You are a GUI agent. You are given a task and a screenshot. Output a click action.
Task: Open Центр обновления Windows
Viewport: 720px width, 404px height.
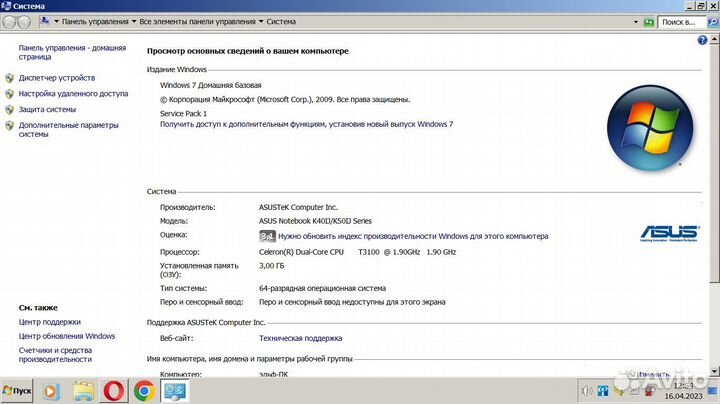click(67, 336)
